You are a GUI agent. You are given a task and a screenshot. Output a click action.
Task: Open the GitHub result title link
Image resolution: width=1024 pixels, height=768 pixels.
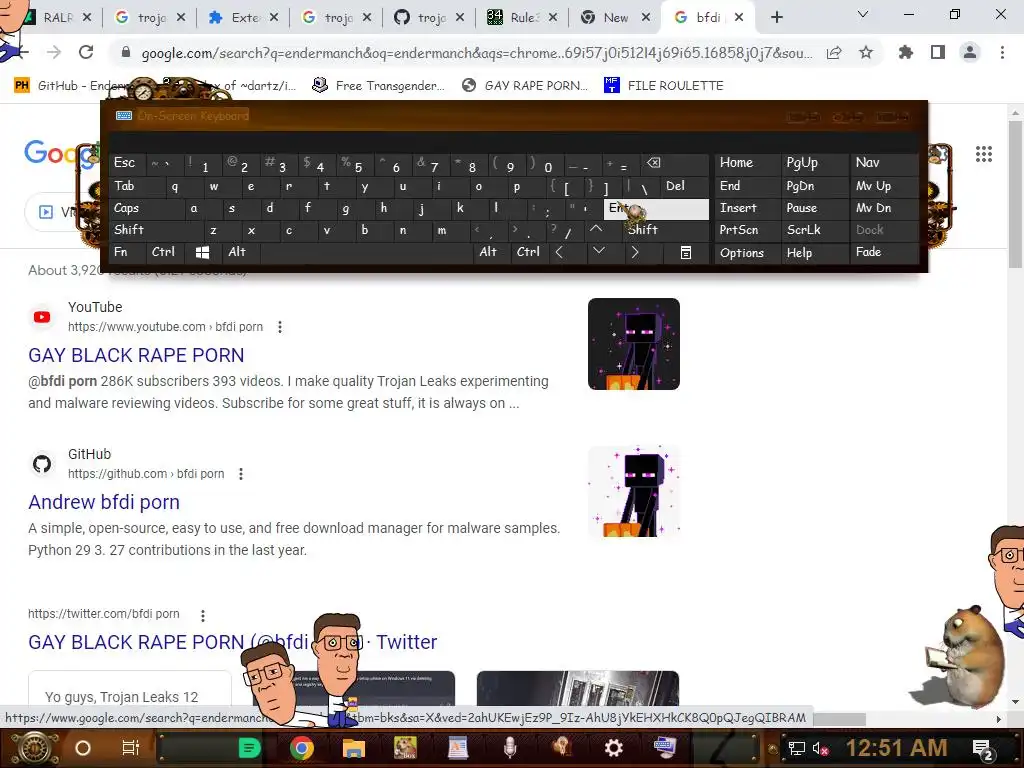pyautogui.click(x=104, y=502)
